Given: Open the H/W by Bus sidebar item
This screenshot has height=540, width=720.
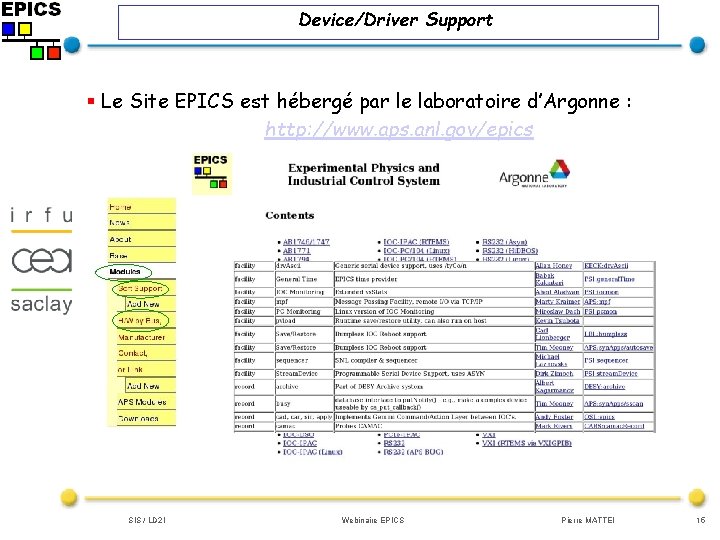Looking at the screenshot, I should [140, 321].
